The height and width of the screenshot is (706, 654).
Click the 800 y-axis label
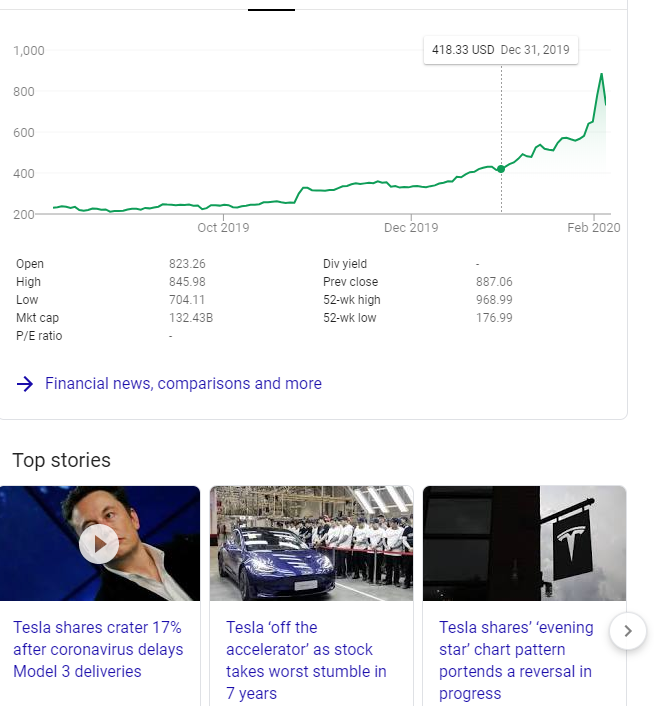click(x=24, y=91)
